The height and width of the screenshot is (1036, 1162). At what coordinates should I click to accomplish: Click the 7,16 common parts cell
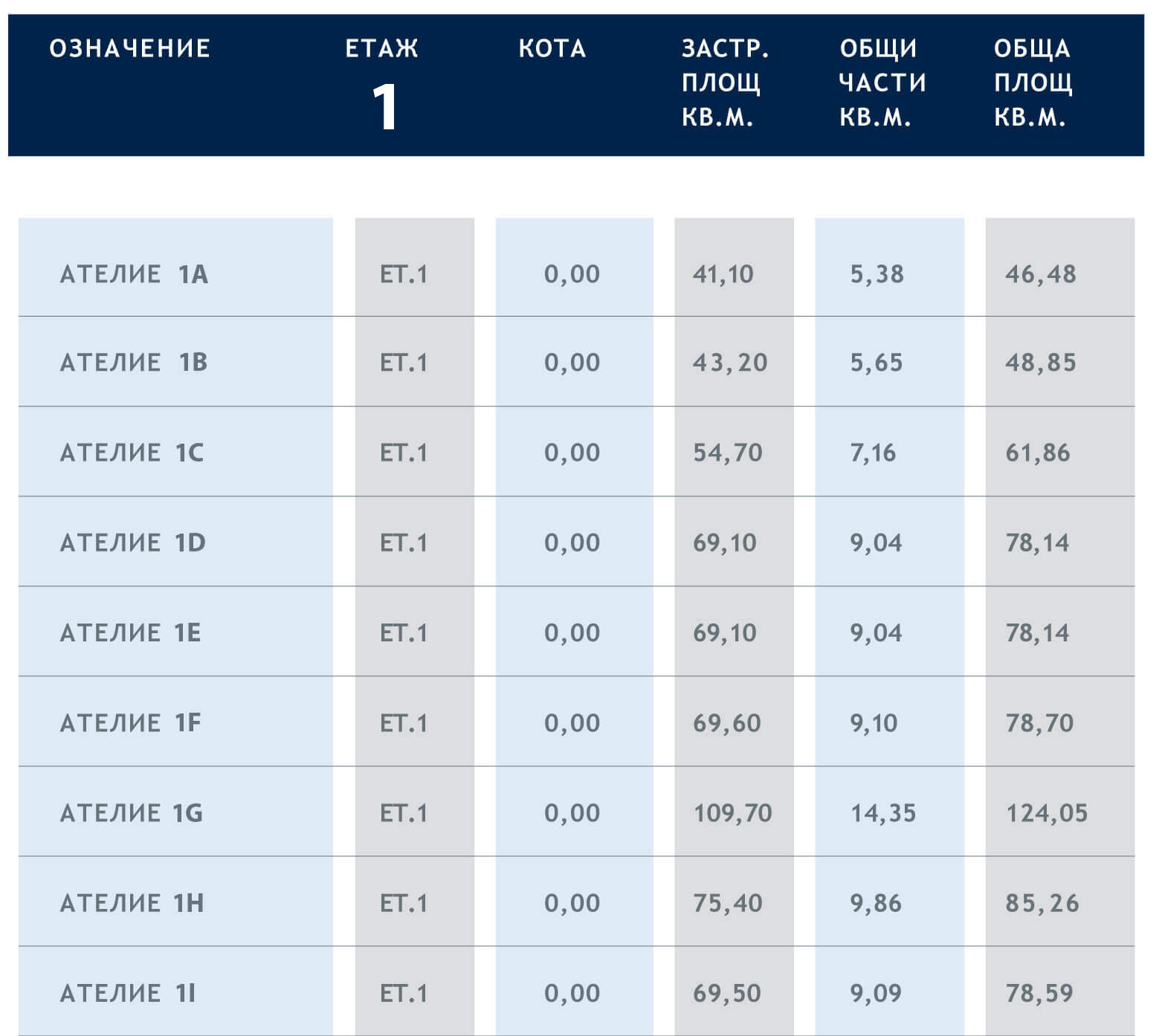[x=873, y=453]
